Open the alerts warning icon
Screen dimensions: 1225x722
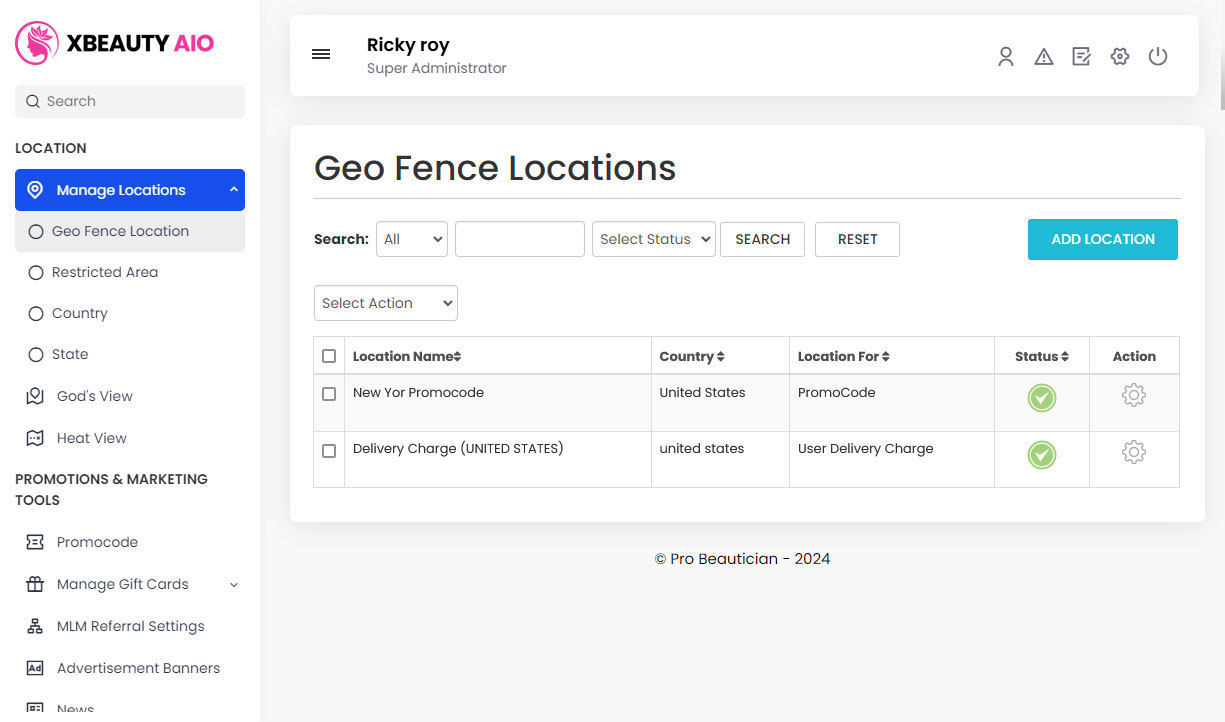(1044, 57)
